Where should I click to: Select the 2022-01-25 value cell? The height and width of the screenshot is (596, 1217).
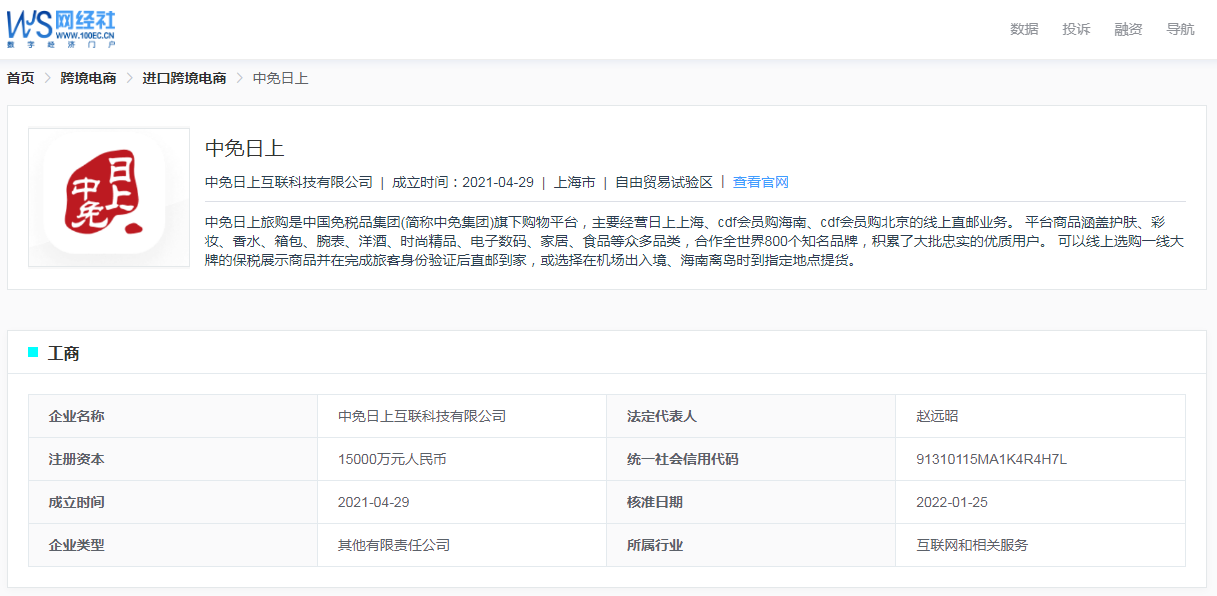tap(1040, 502)
